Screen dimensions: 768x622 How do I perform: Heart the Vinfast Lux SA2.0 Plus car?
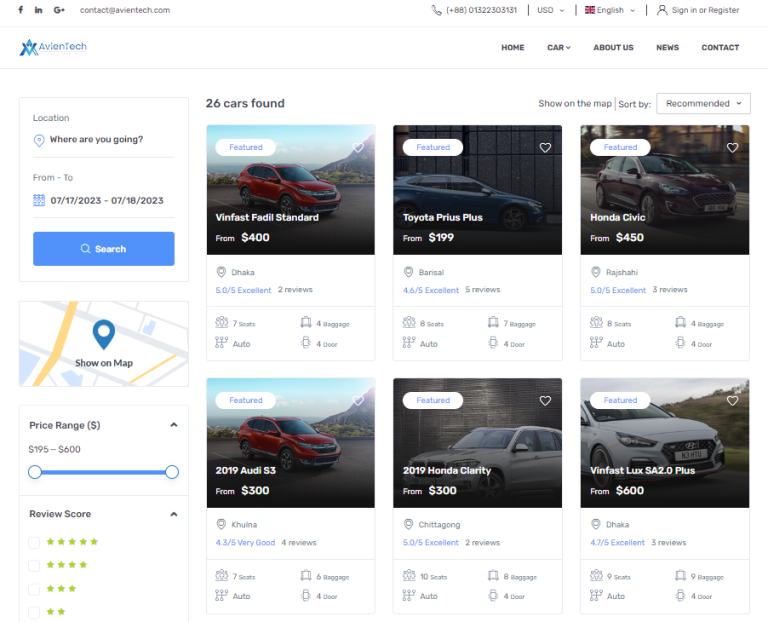pos(732,401)
